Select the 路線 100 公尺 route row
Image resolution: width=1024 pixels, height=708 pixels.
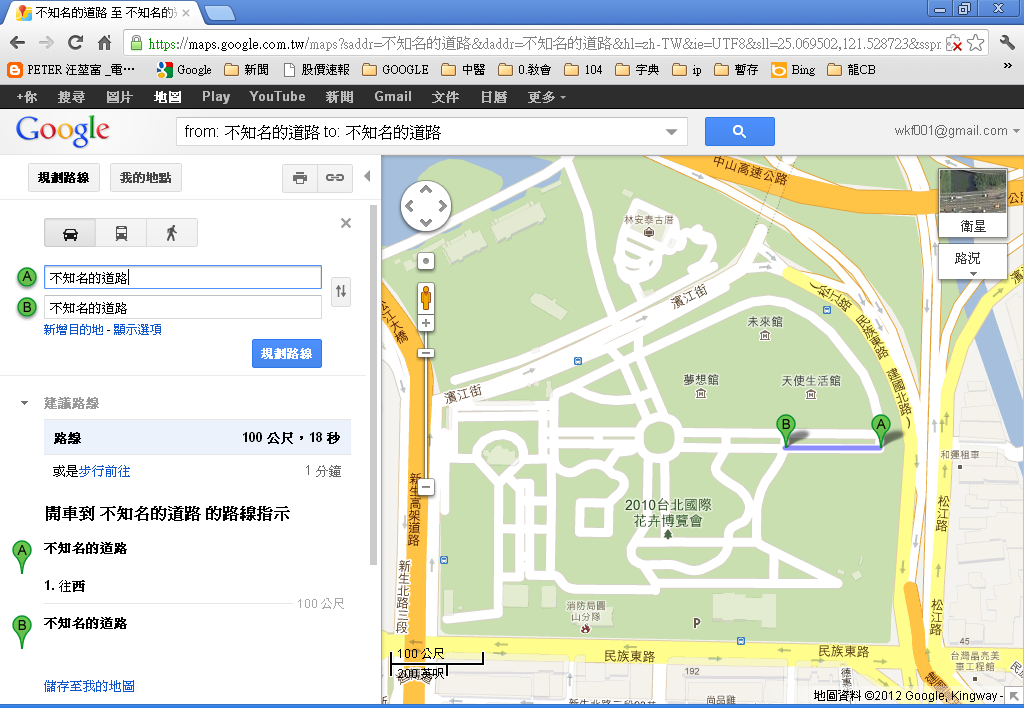197,438
